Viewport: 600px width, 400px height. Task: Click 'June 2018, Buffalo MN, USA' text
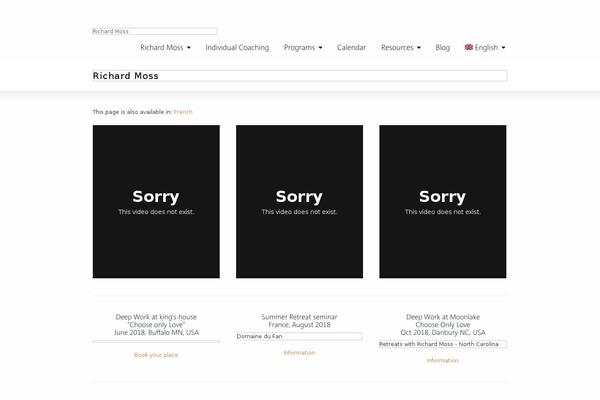point(156,332)
